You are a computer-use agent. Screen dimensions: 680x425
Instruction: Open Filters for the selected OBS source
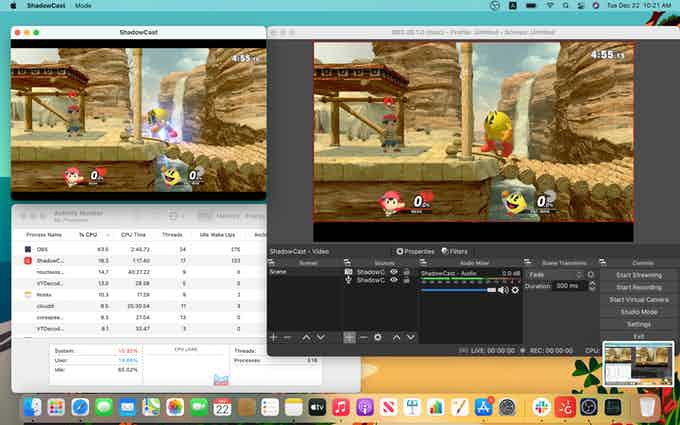pyautogui.click(x=454, y=252)
